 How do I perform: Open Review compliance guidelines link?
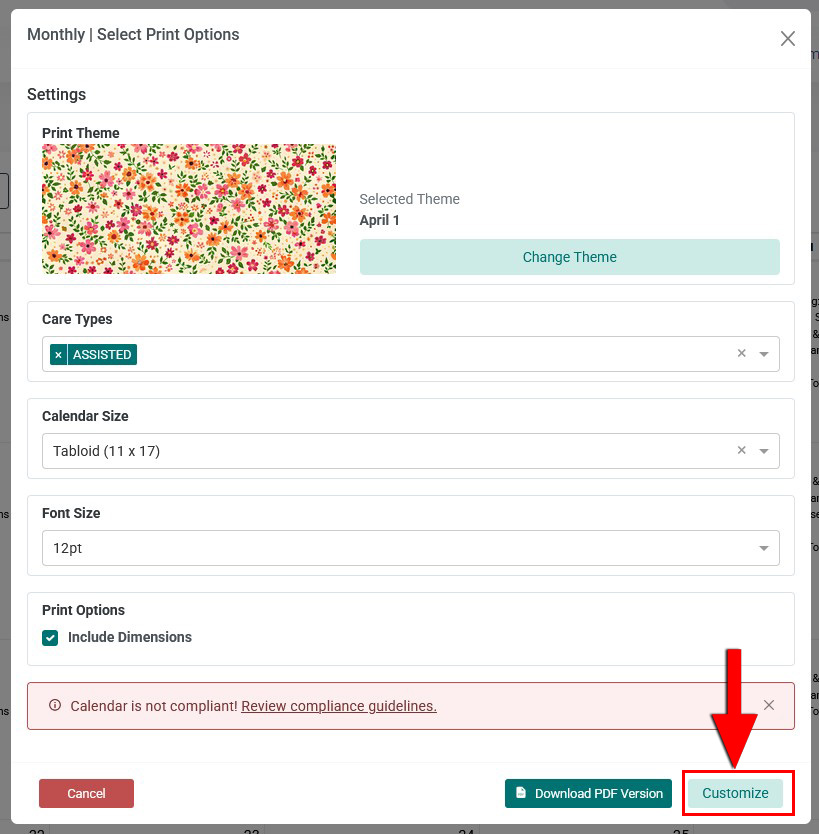[339, 706]
